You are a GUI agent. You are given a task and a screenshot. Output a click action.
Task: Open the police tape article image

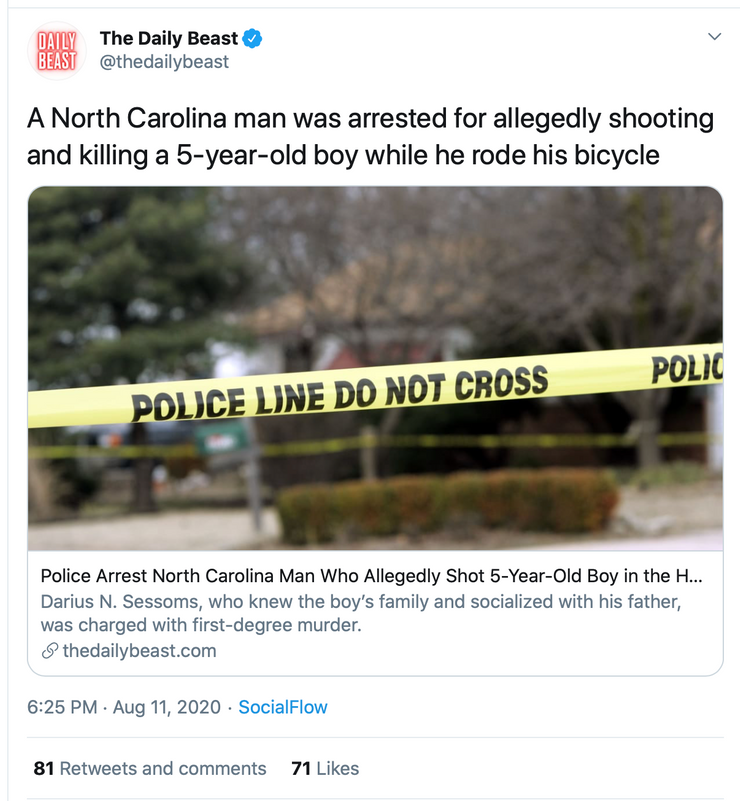pyautogui.click(x=375, y=300)
